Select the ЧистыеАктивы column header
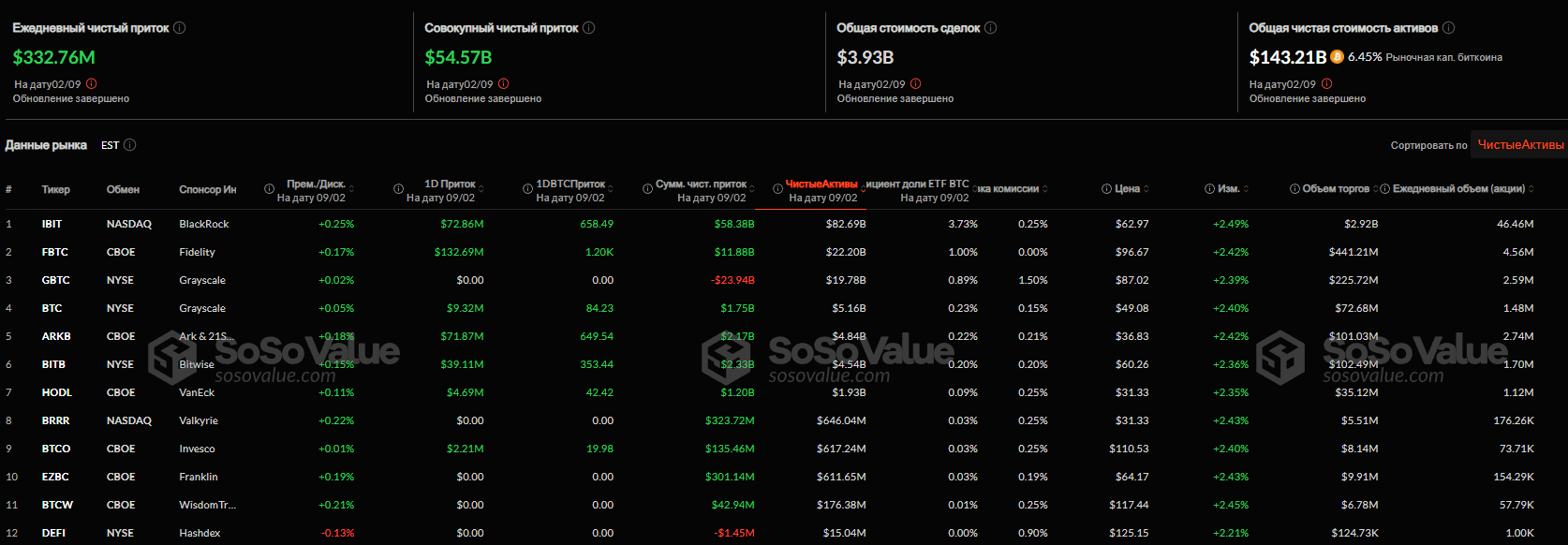 pos(821,184)
